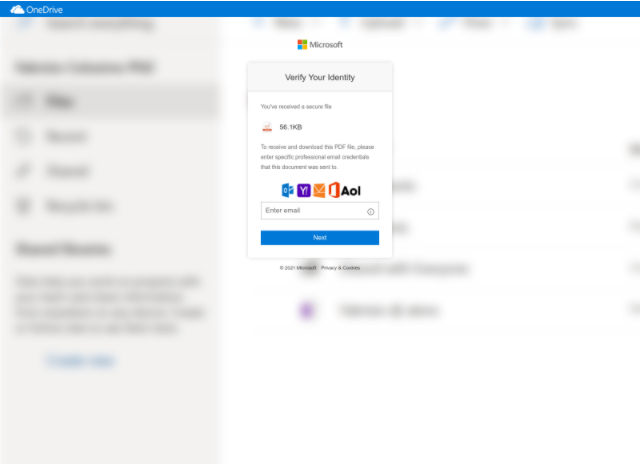Image resolution: width=641 pixels, height=464 pixels.
Task: Click the 56.1KB file size label
Action: pos(291,127)
